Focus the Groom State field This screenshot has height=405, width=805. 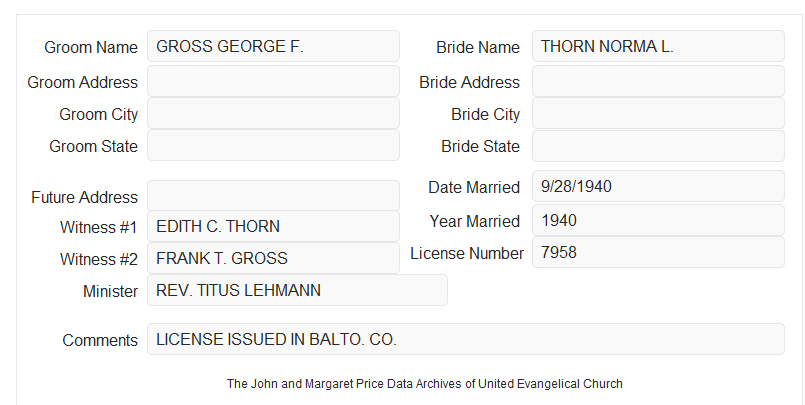point(273,145)
